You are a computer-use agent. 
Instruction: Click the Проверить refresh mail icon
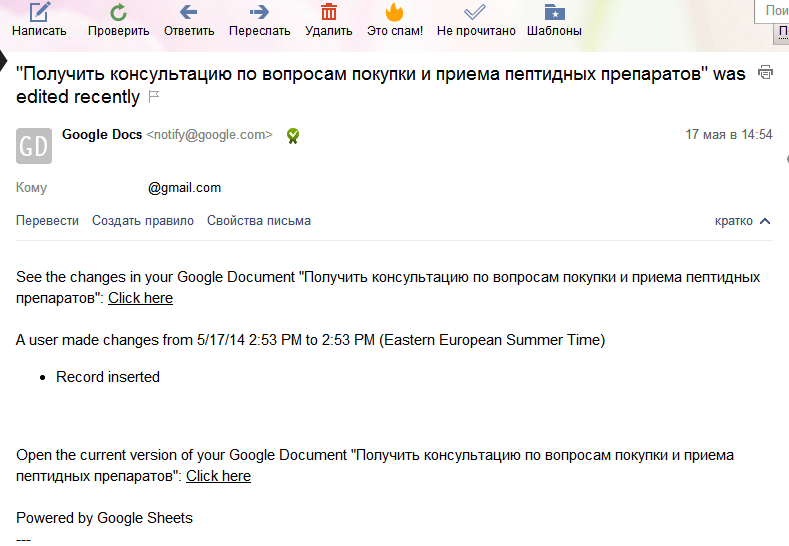pos(118,13)
